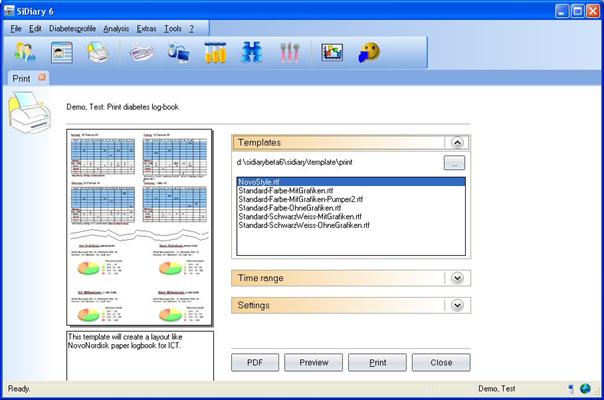
Task: Click the logbook print preview thumbnail
Action: click(140, 226)
